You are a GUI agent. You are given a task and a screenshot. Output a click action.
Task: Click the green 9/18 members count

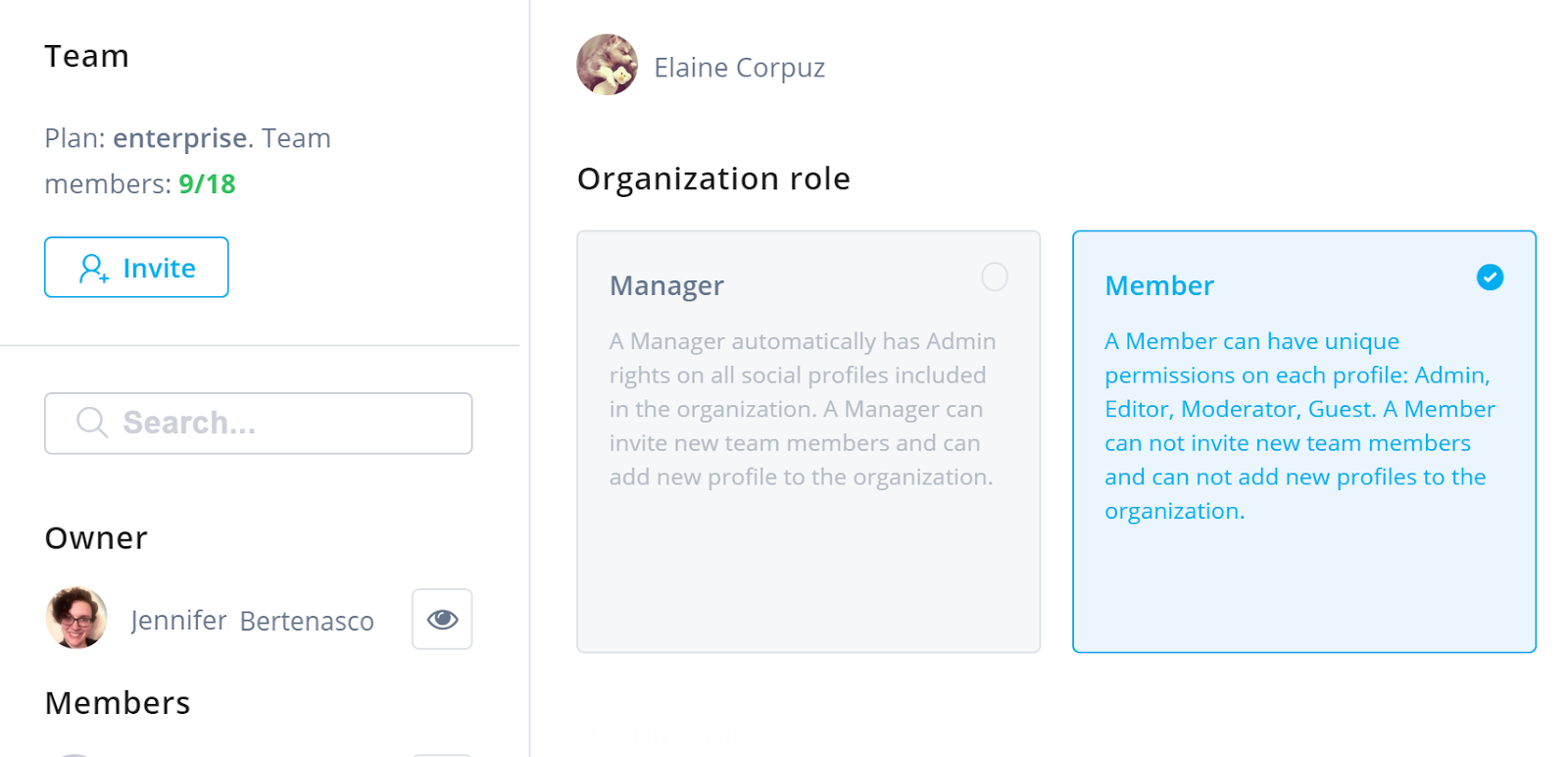207,184
